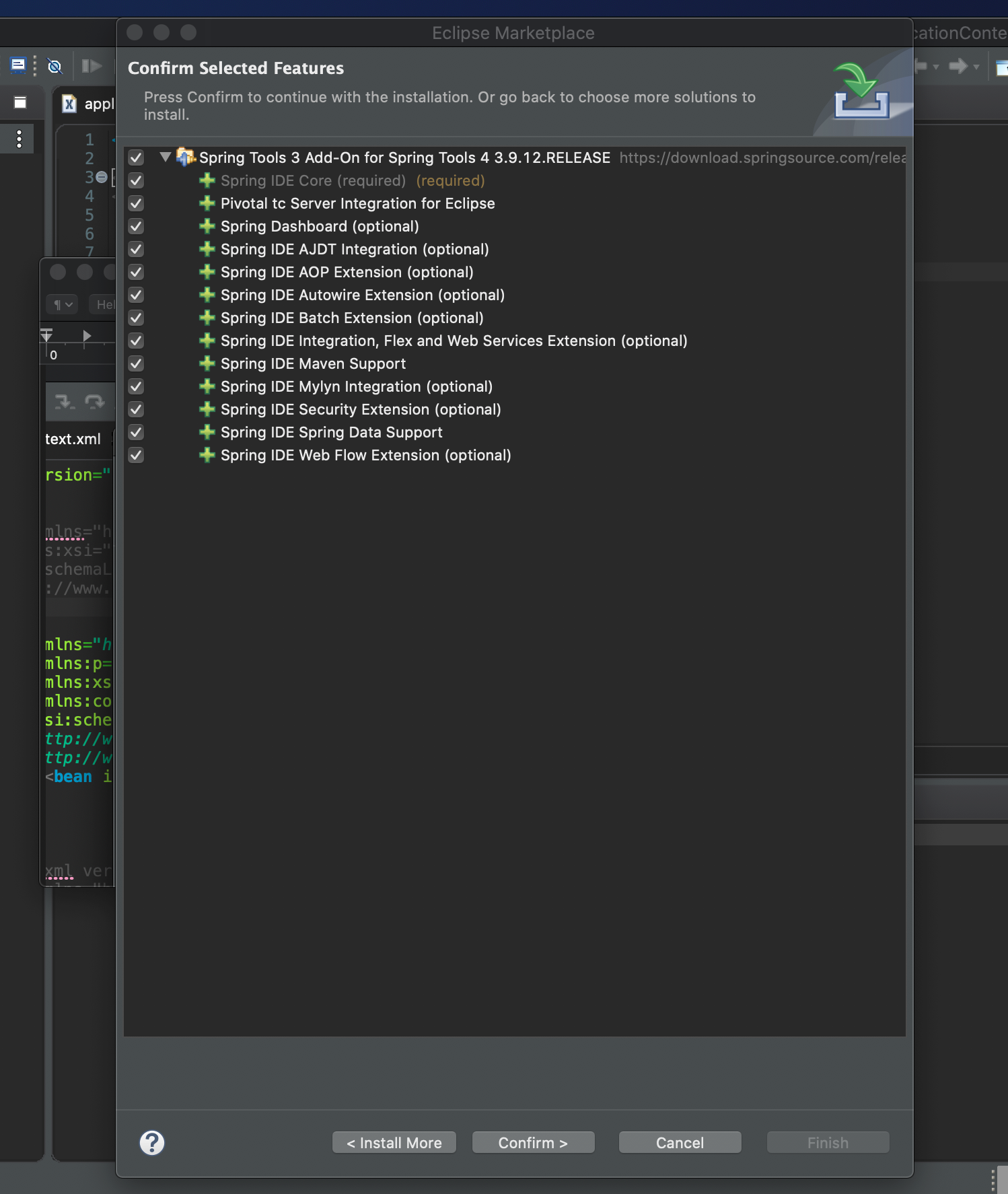Toggle the Spring IDE Core checkbox
This screenshot has height=1194, width=1008.
coord(136,180)
